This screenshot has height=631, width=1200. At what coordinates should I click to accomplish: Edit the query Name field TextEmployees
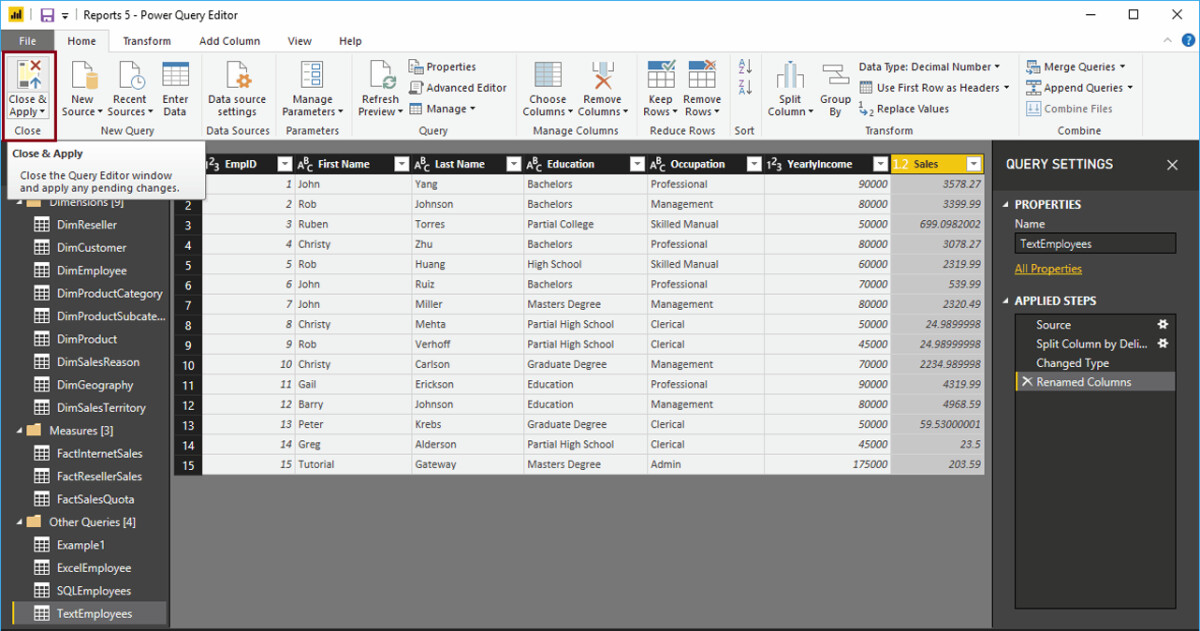[x=1095, y=243]
